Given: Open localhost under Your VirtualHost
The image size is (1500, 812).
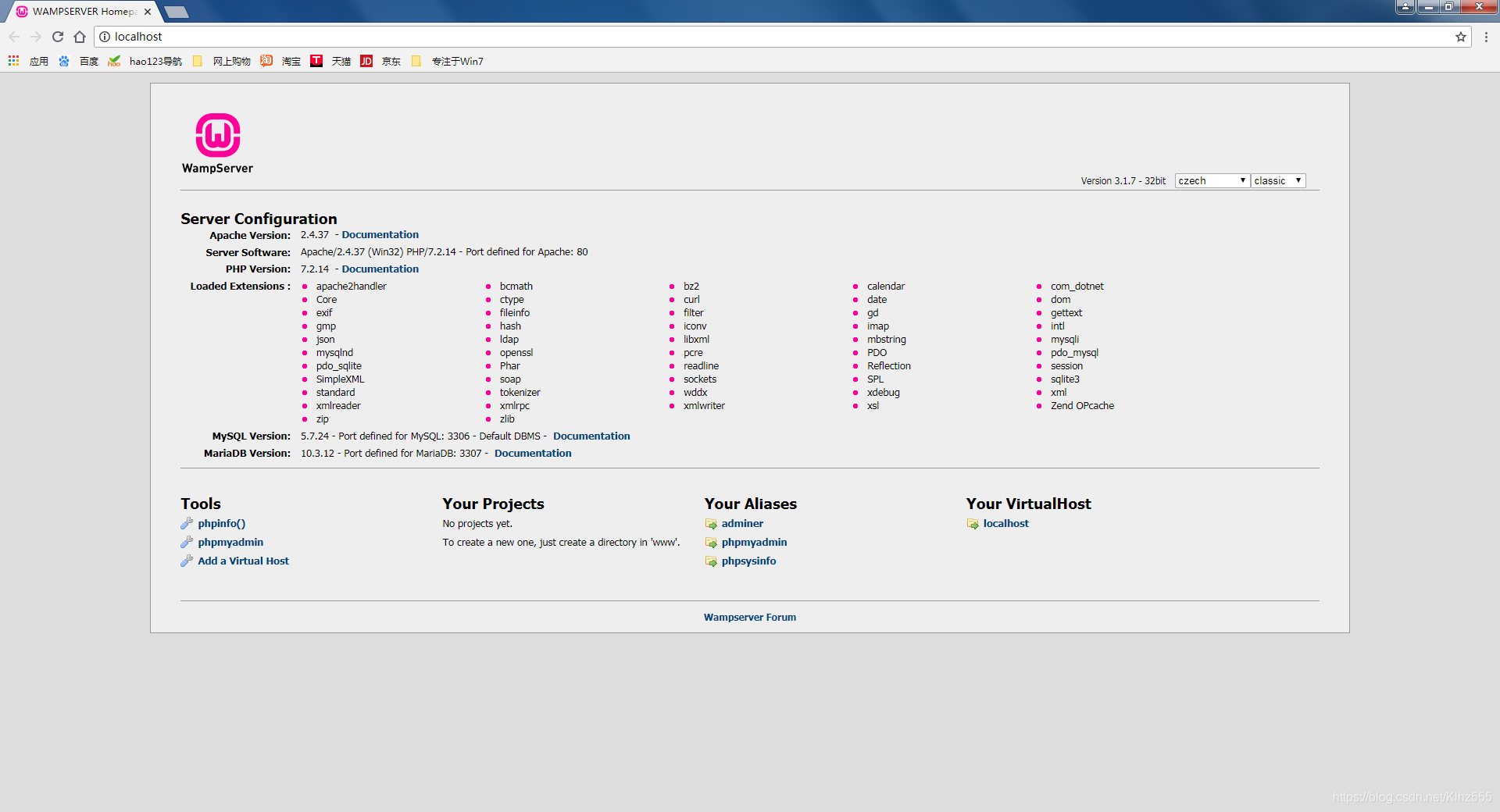Looking at the screenshot, I should 1005,523.
